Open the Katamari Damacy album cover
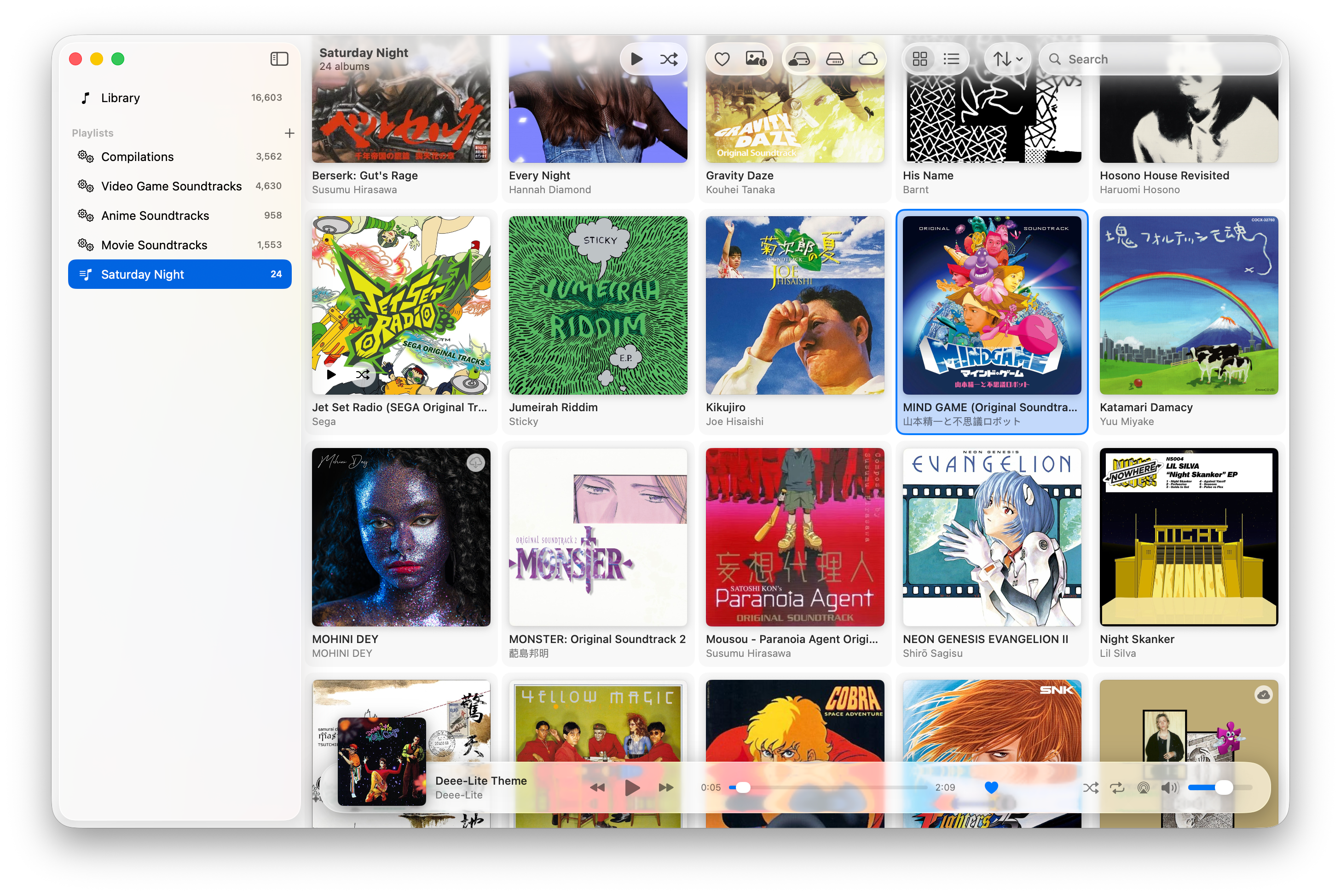Screen dimensions: 1341x896 coord(1188,305)
